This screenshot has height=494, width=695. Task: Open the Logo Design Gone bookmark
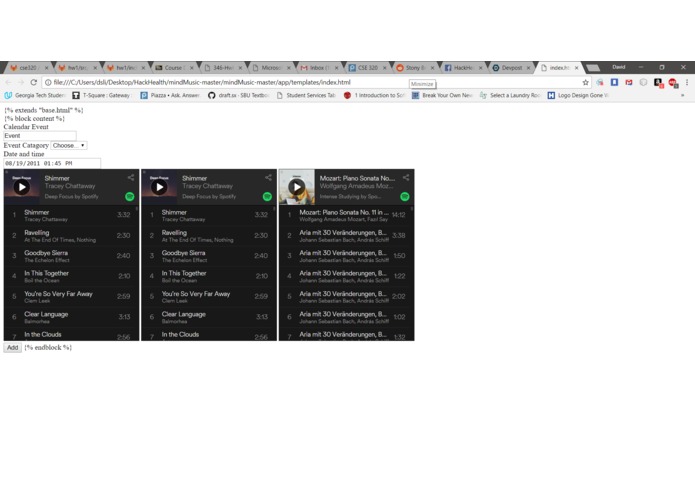click(578, 95)
